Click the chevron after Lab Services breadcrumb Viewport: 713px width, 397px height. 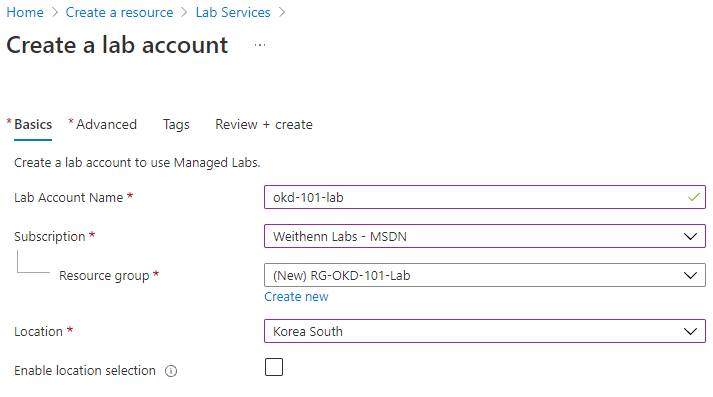tap(282, 12)
